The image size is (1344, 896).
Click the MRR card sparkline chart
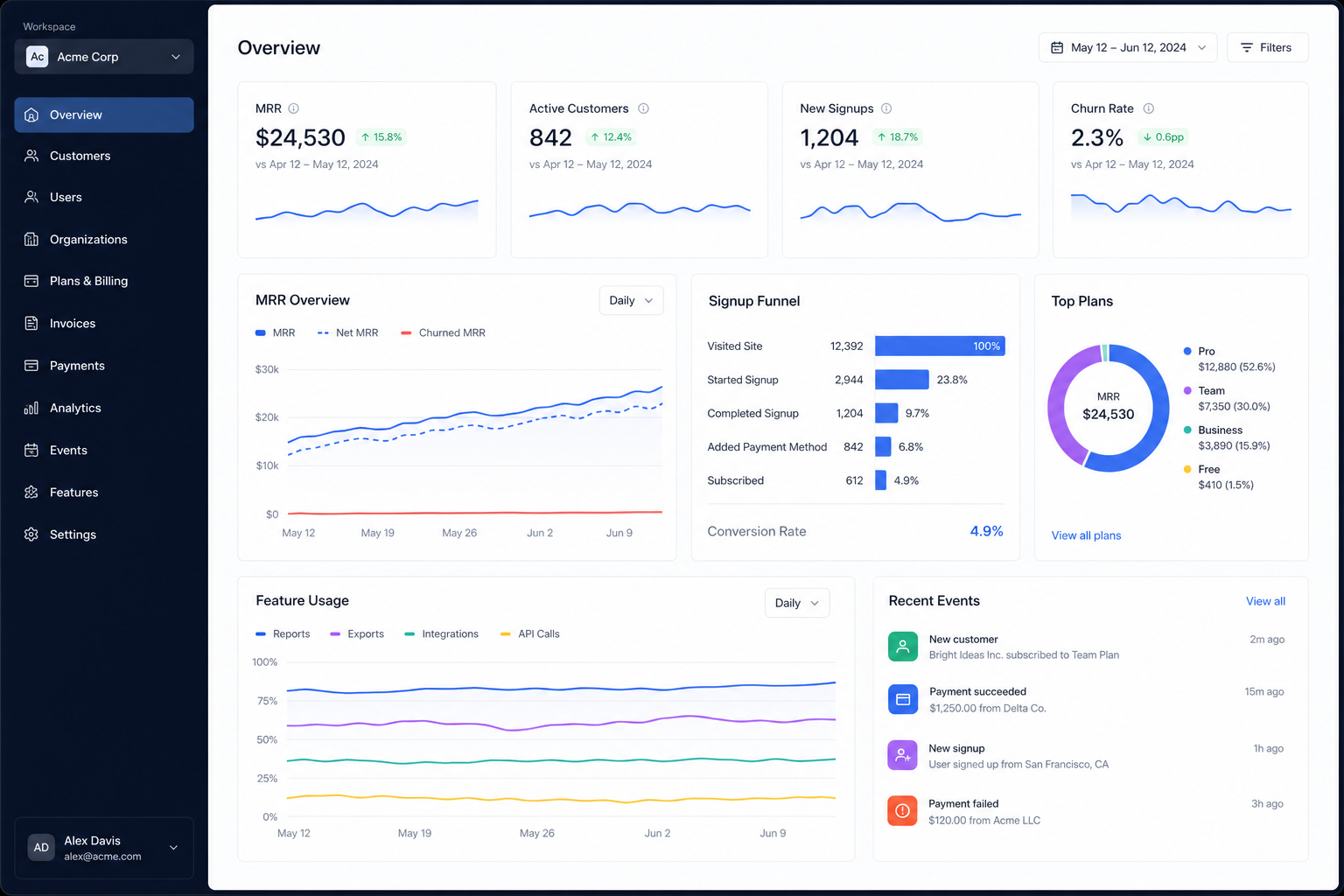(x=367, y=211)
